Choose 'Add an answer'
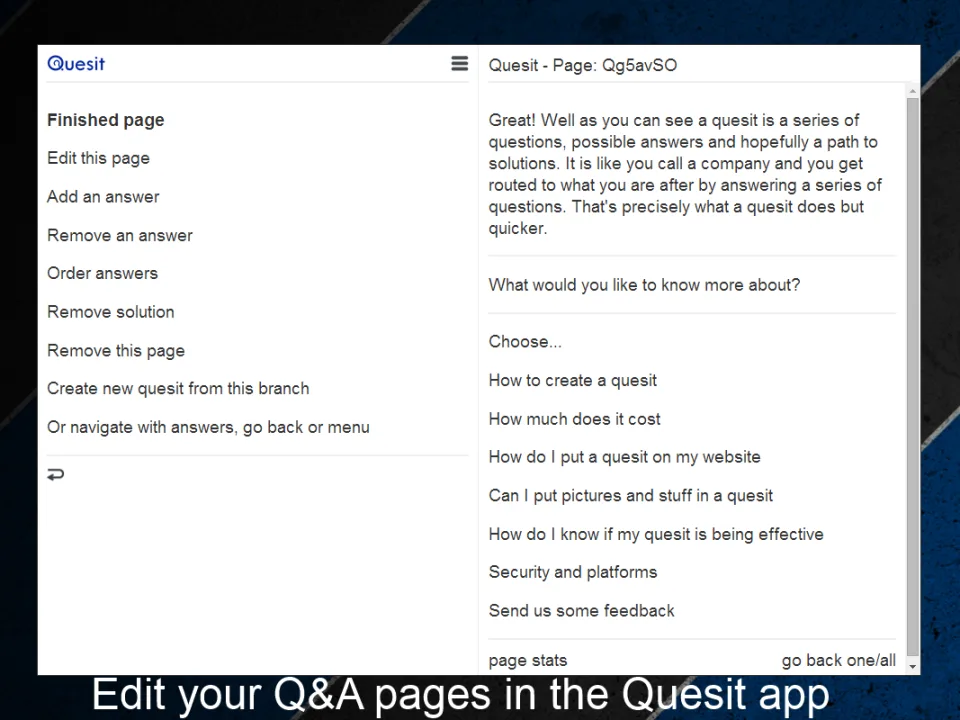Screen dimensions: 960x720 103,197
